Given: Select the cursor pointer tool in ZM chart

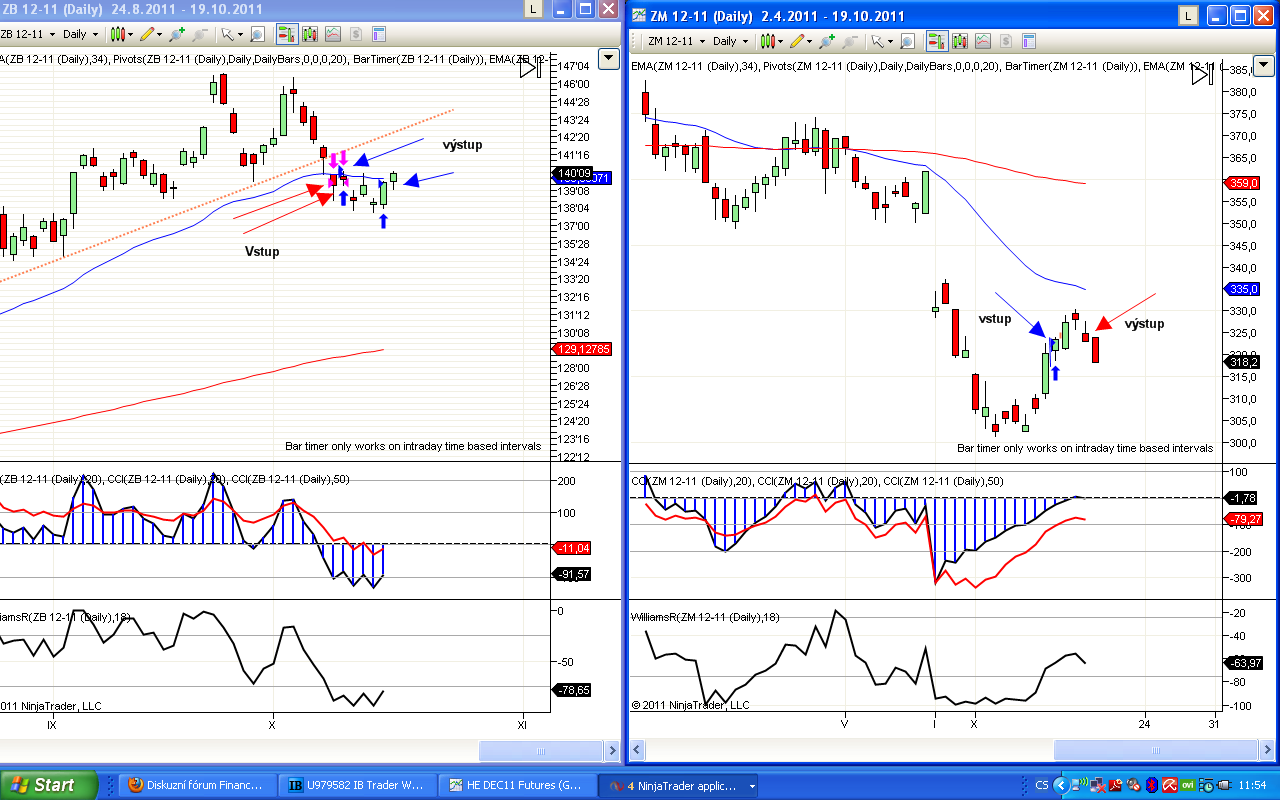Looking at the screenshot, I should point(877,41).
